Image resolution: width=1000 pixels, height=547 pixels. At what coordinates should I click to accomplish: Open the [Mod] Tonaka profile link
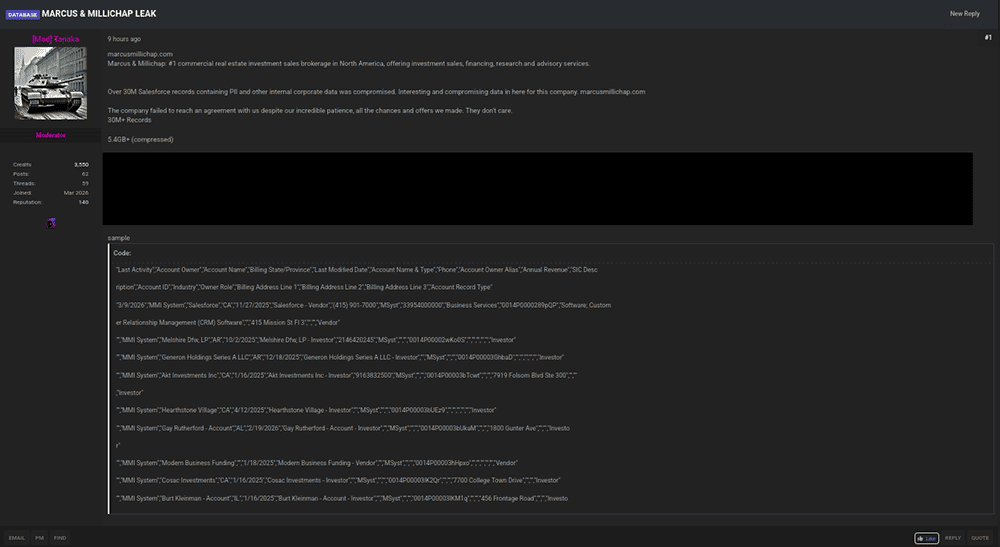(x=55, y=39)
